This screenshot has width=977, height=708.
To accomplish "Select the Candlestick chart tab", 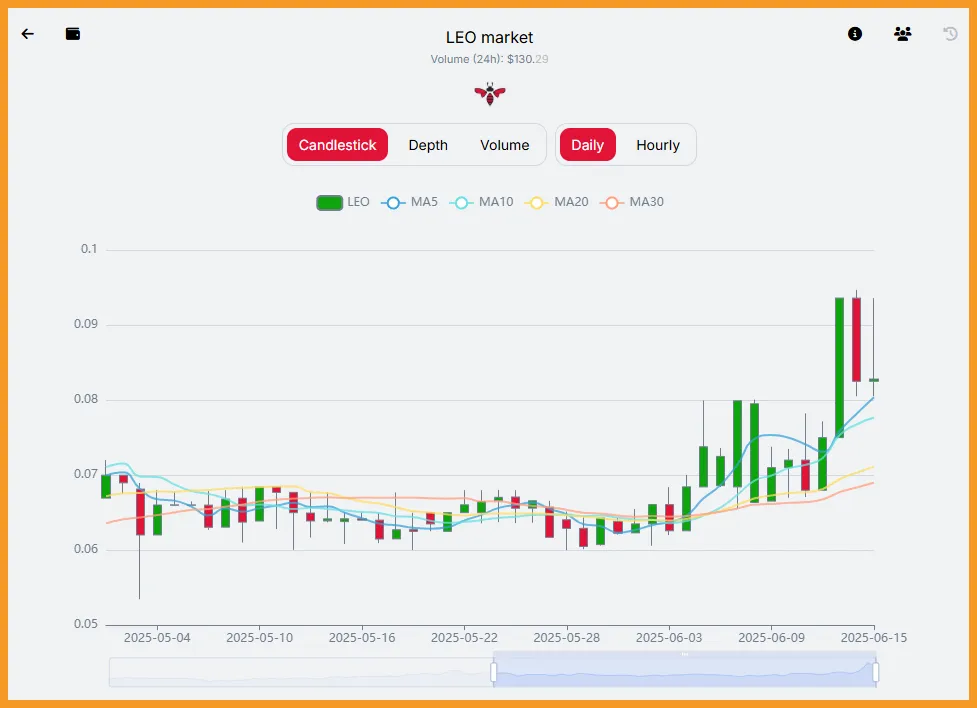I will tap(337, 145).
